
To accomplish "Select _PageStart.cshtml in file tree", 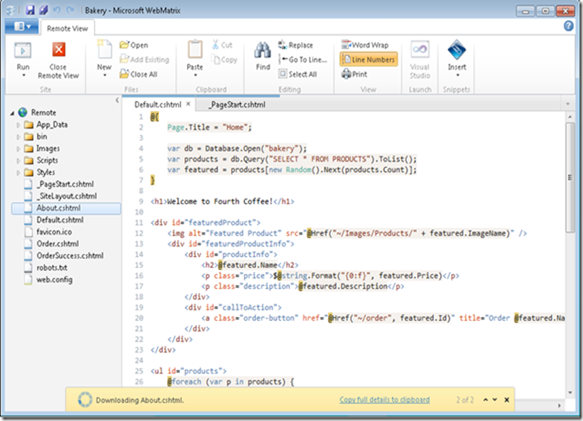I will coord(65,184).
